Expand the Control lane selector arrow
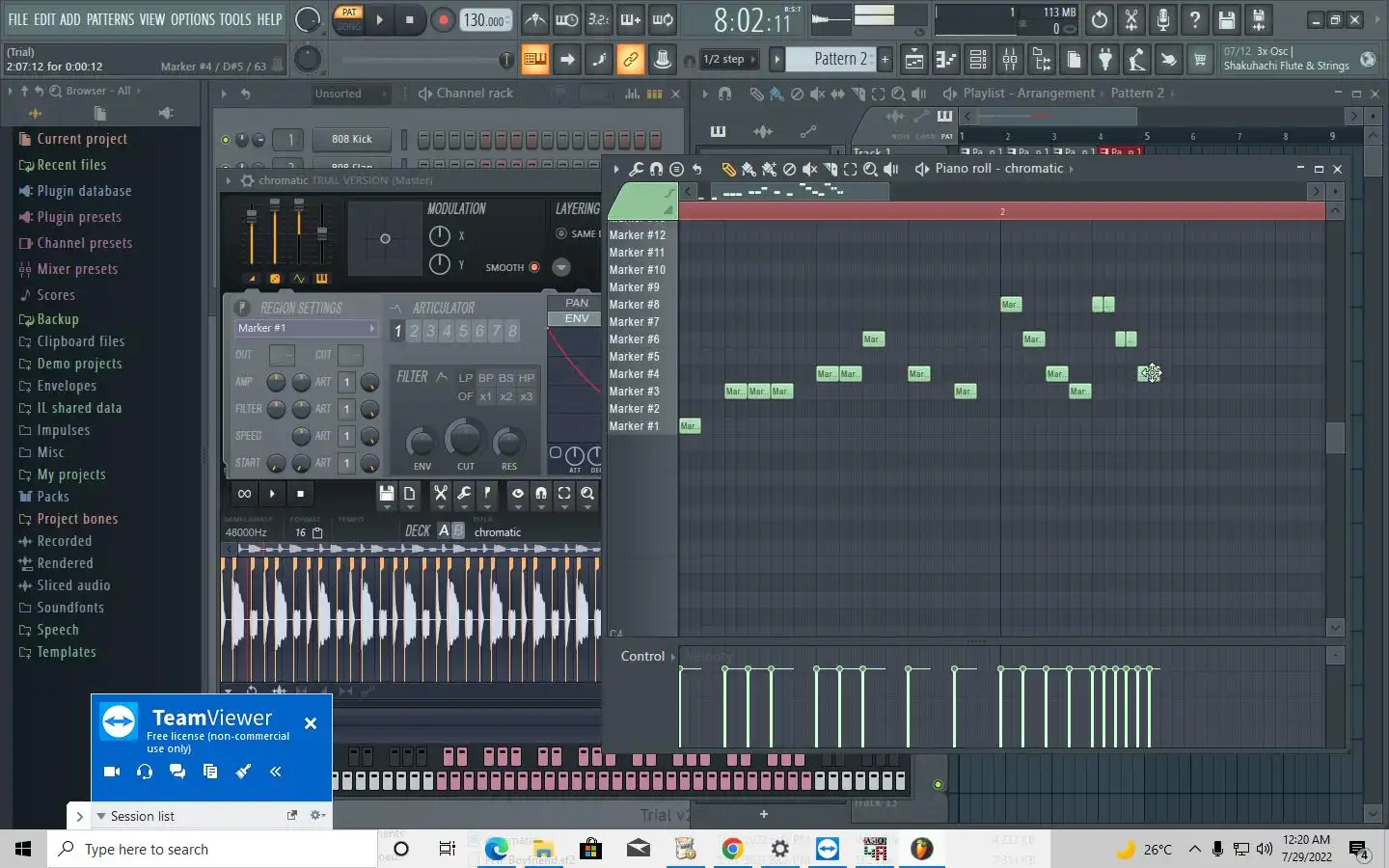 click(672, 656)
